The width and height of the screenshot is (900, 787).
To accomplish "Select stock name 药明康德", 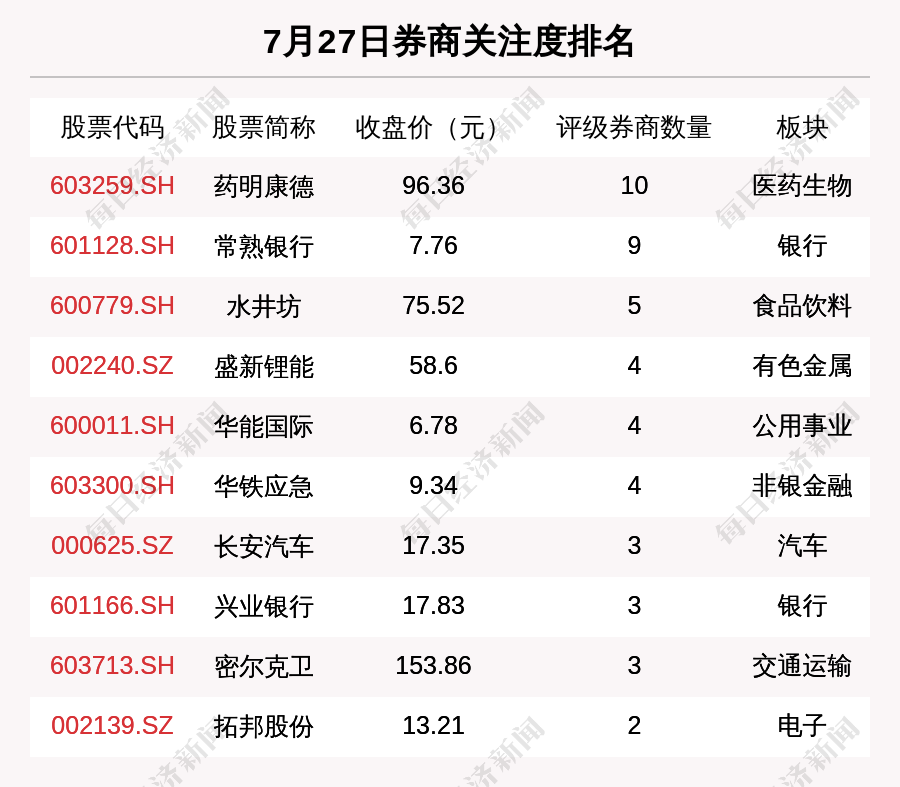I will tap(263, 187).
